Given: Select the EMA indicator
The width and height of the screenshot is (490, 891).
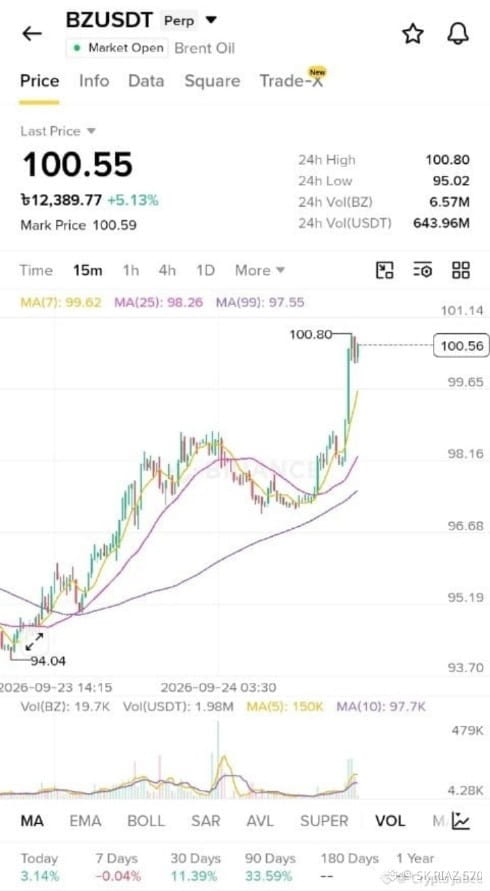Looking at the screenshot, I should tap(85, 821).
